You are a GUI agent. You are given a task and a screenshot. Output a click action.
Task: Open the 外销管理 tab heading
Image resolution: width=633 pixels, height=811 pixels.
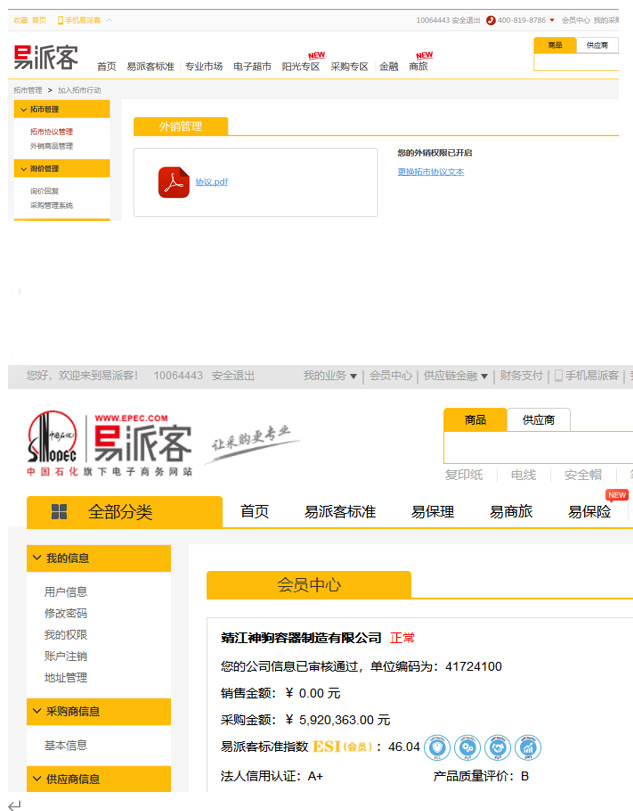pos(180,126)
